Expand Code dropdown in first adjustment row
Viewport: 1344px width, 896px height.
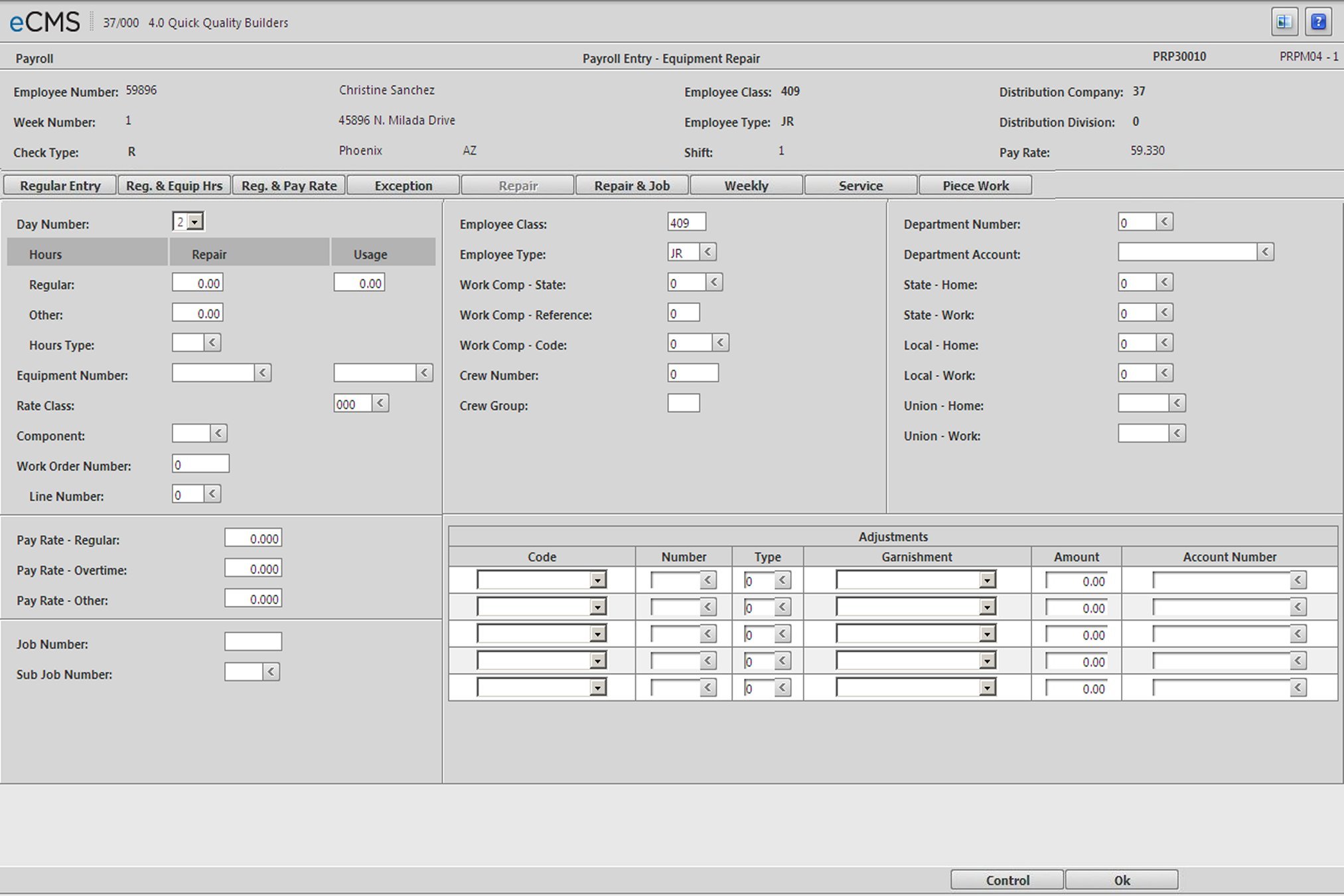(x=598, y=581)
